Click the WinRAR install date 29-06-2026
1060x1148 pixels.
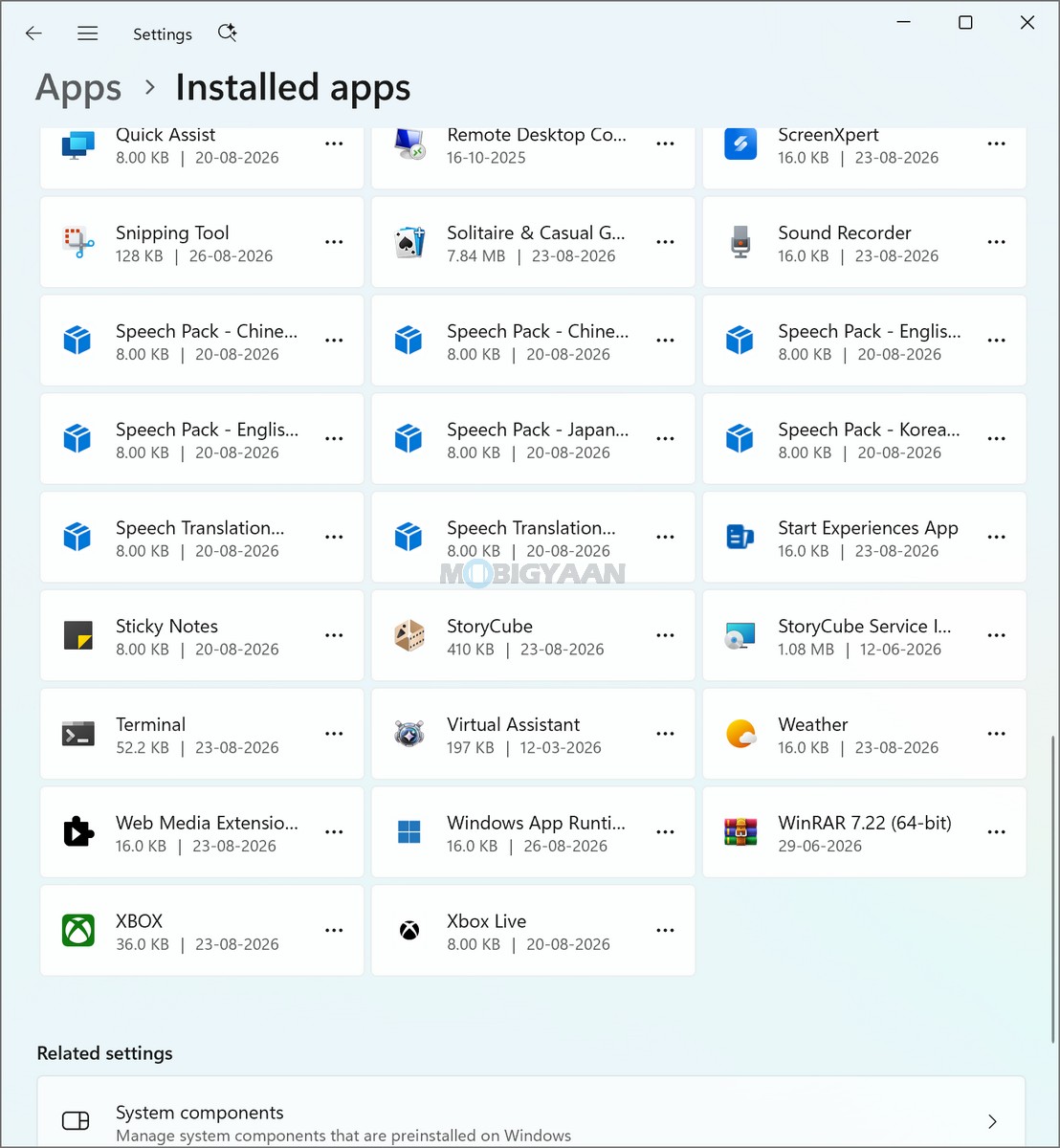pos(820,846)
